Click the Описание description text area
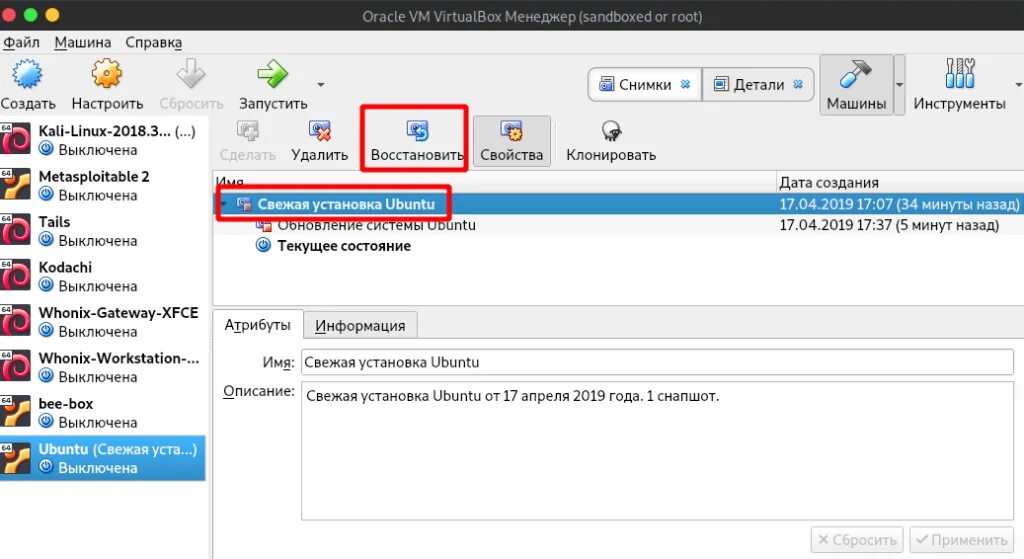The image size is (1024, 559). 657,451
